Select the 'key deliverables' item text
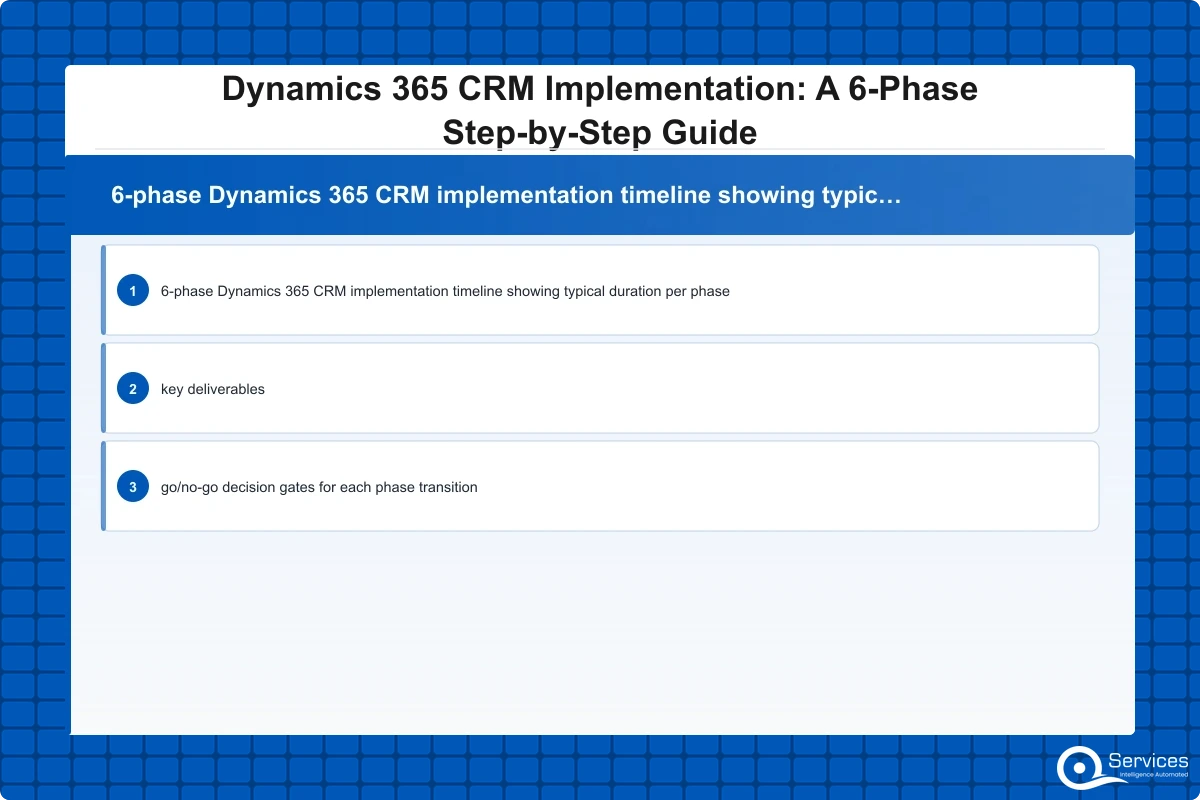The height and width of the screenshot is (800, 1200). [213, 389]
